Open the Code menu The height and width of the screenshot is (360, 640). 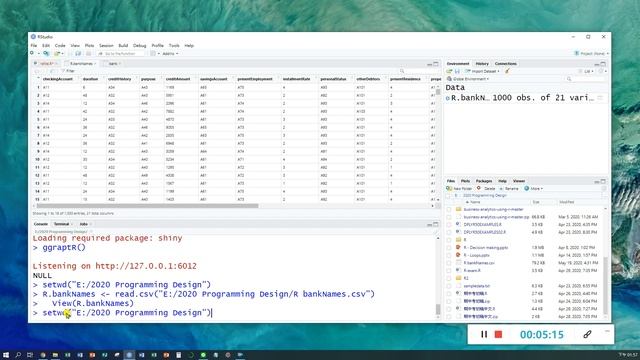click(x=60, y=46)
